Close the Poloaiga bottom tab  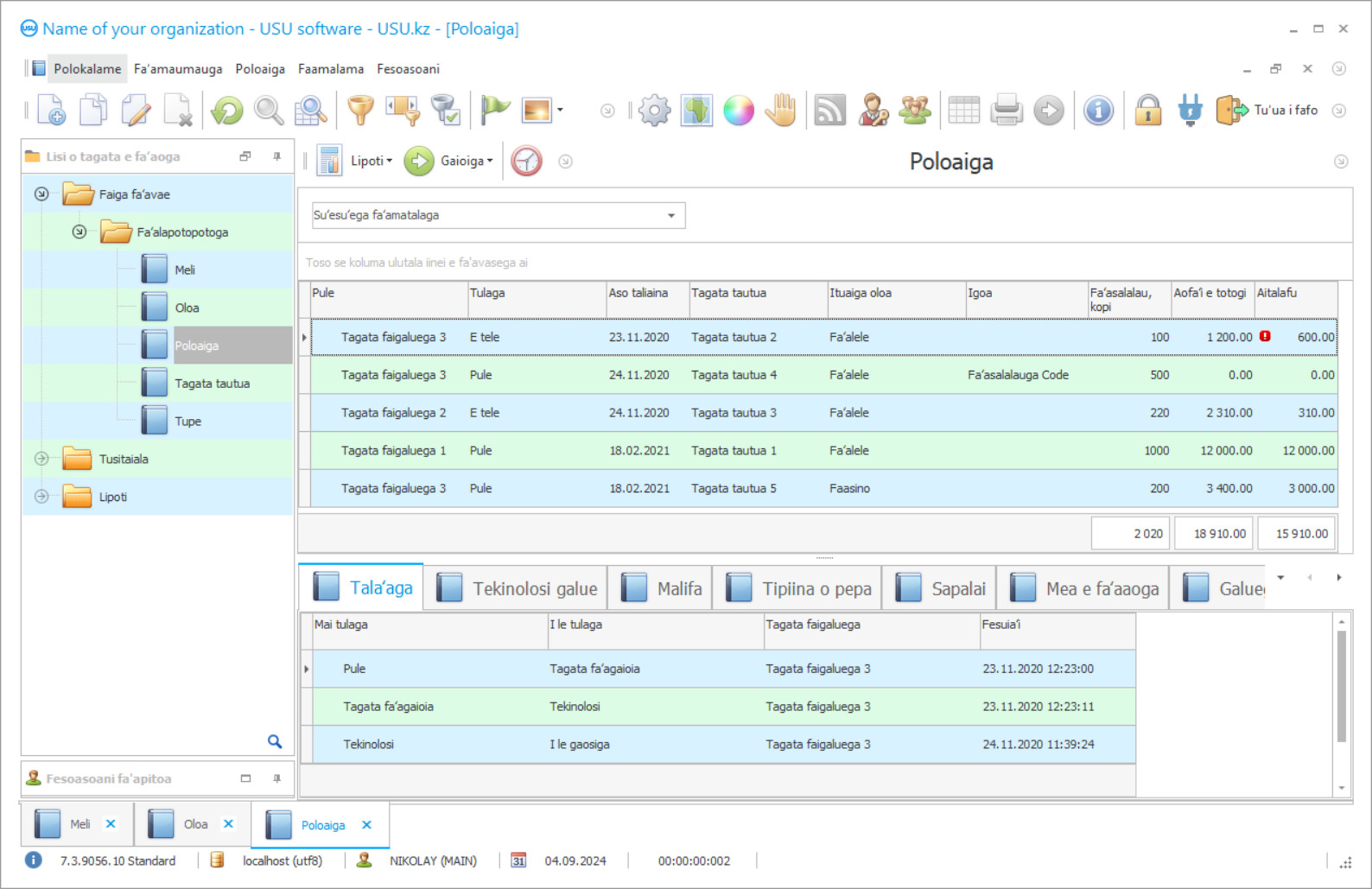pyautogui.click(x=366, y=825)
